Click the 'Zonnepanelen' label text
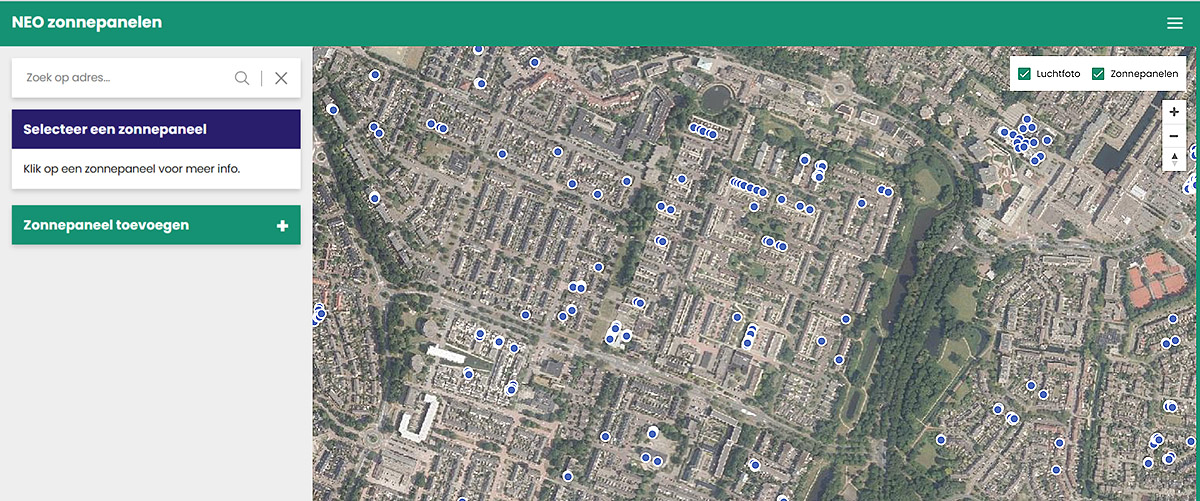Image resolution: width=1200 pixels, height=501 pixels. coord(1144,74)
